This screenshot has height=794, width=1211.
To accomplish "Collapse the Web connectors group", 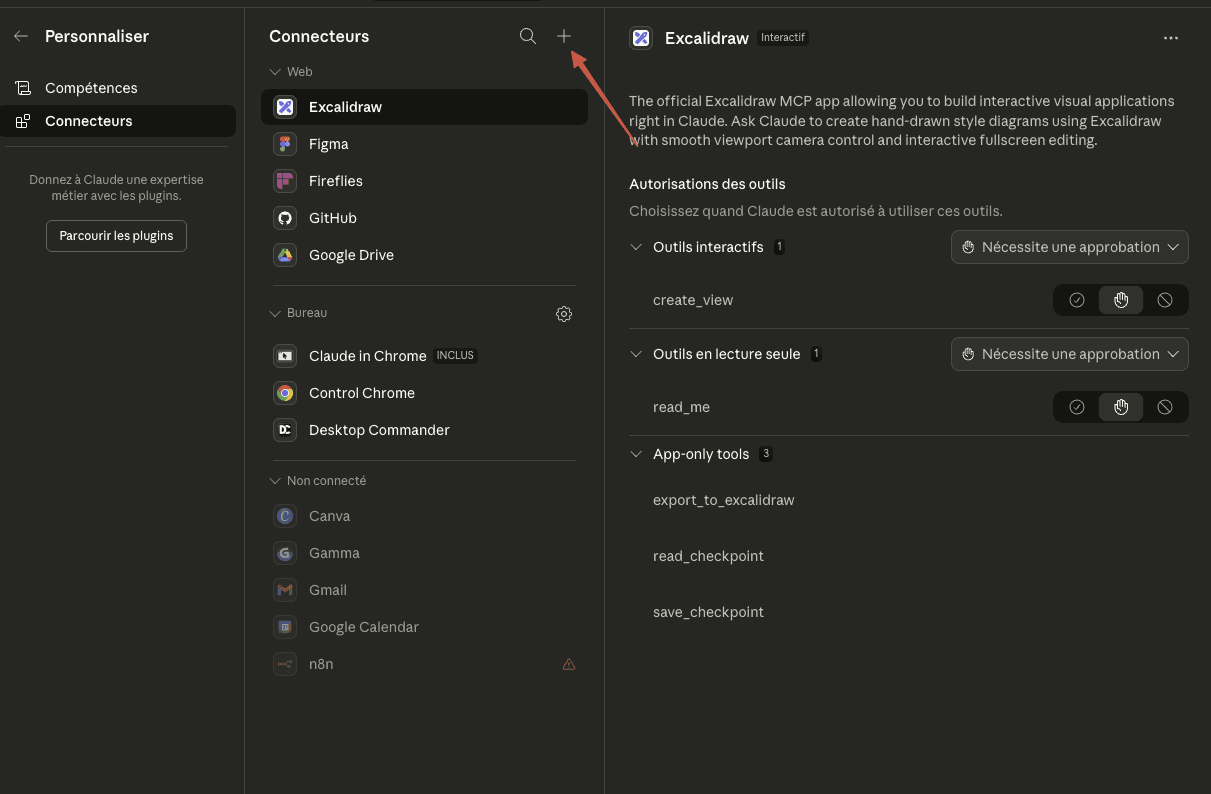I will [x=275, y=72].
